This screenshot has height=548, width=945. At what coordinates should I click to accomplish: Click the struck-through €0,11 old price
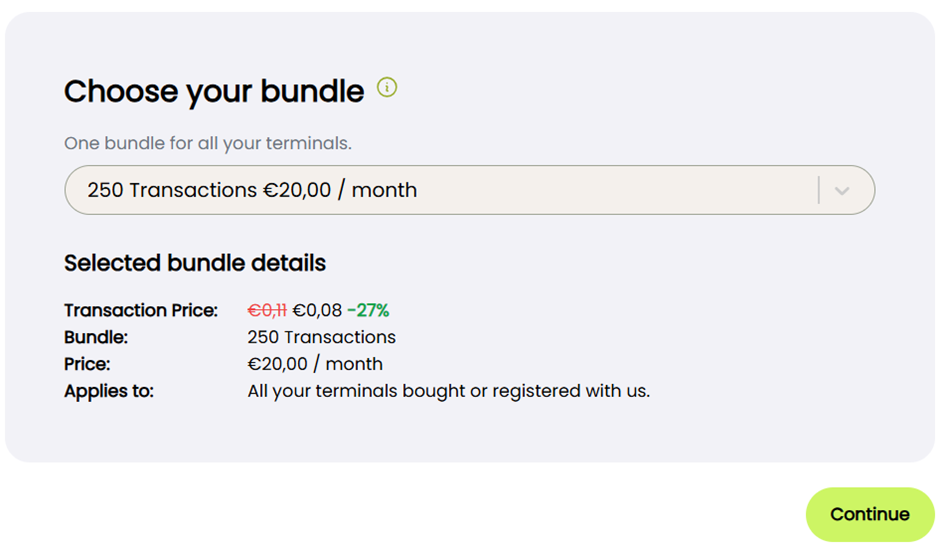click(267, 310)
